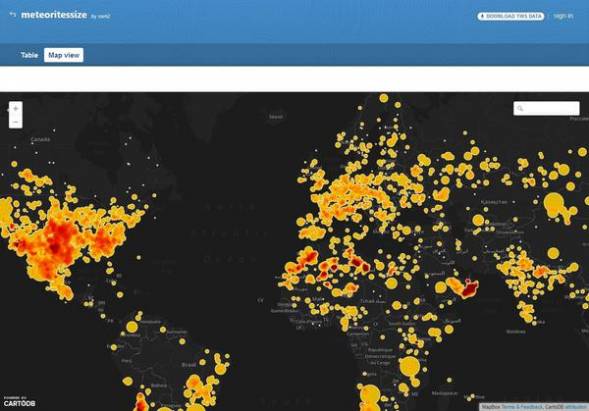Open the Sign in link
The width and height of the screenshot is (589, 411).
tap(563, 16)
